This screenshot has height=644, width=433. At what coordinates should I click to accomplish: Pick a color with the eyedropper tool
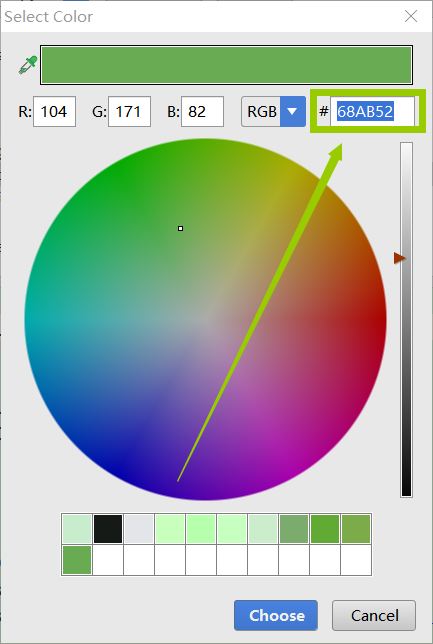pos(28,65)
